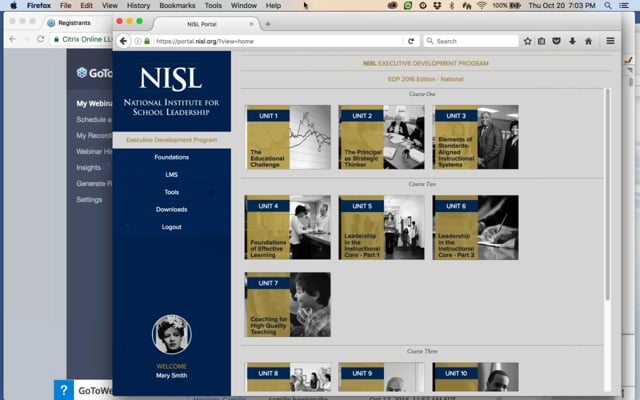Image resolution: width=640 pixels, height=400 pixels.
Task: Click the units list vertical scrollbar
Action: pyautogui.click(x=607, y=194)
